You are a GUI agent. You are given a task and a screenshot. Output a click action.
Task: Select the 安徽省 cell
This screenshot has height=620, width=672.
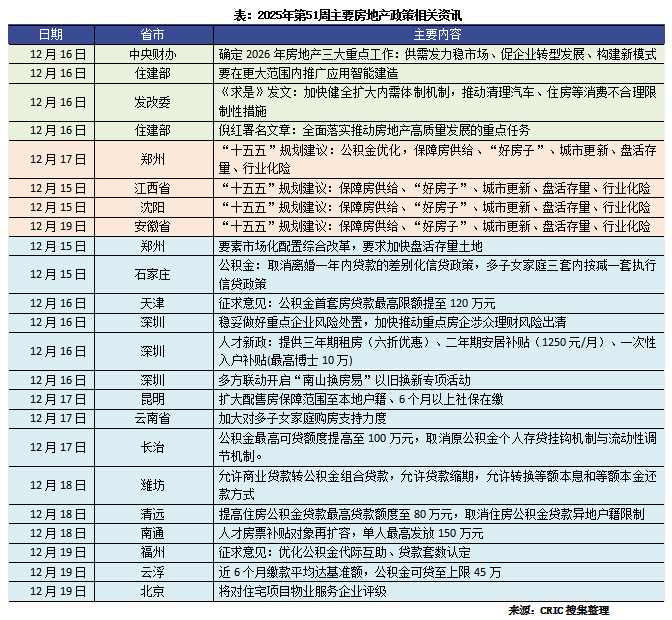click(152, 226)
